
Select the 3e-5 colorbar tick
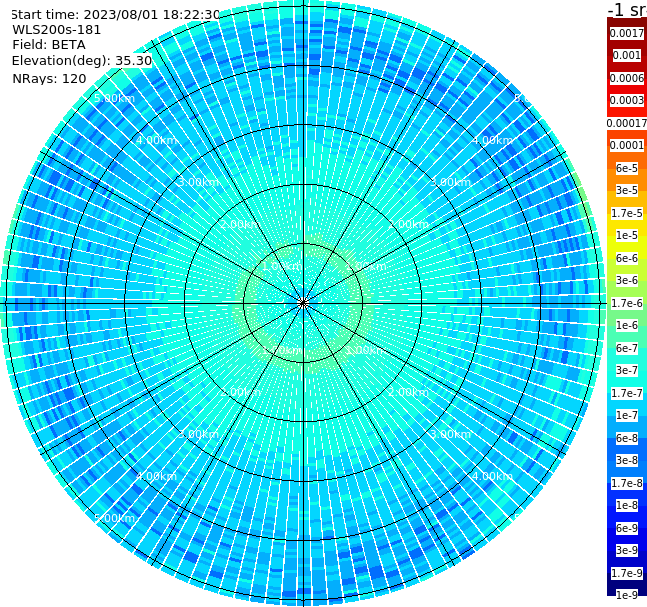pyautogui.click(x=627, y=190)
